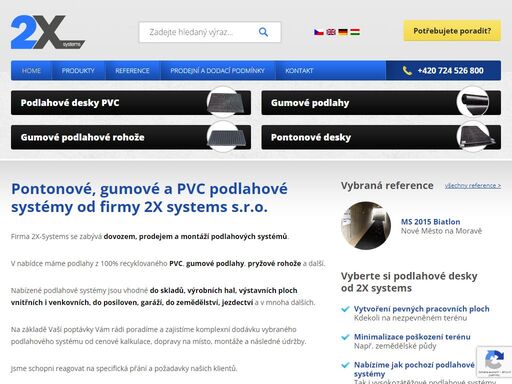Switch language with the Hungarian flag
This screenshot has height=384, width=512.
point(355,32)
